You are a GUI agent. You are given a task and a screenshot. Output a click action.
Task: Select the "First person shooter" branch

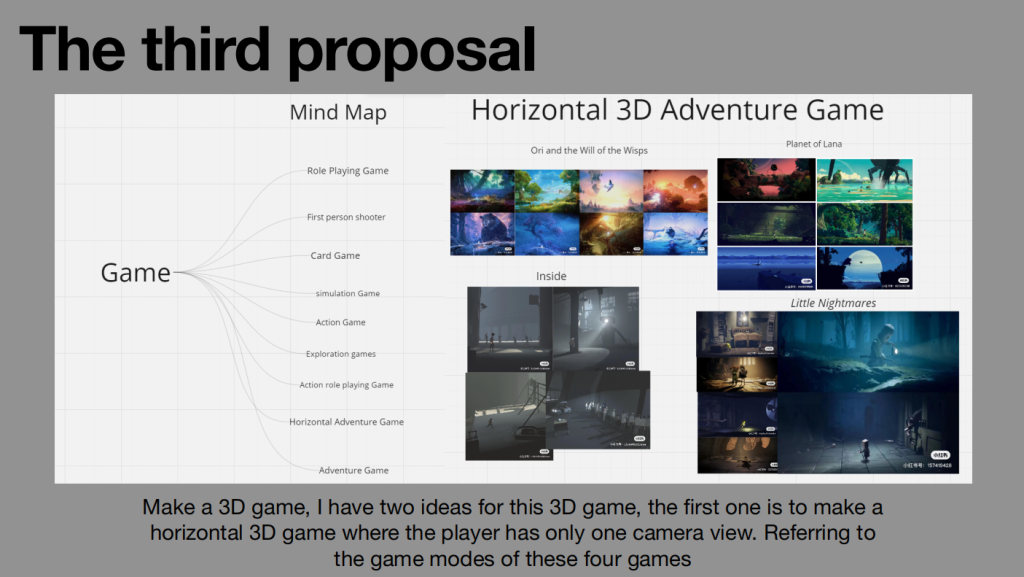tap(346, 217)
